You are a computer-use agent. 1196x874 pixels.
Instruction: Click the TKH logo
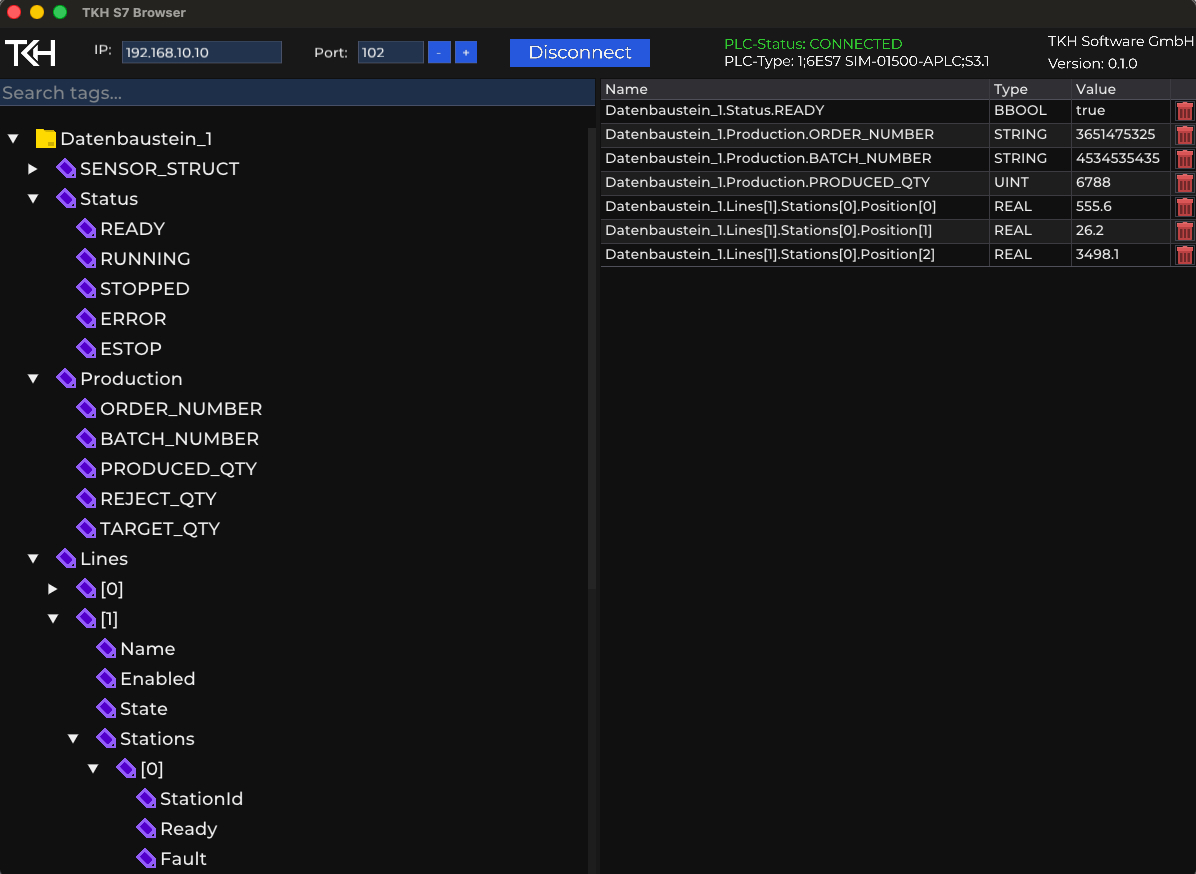coord(31,53)
